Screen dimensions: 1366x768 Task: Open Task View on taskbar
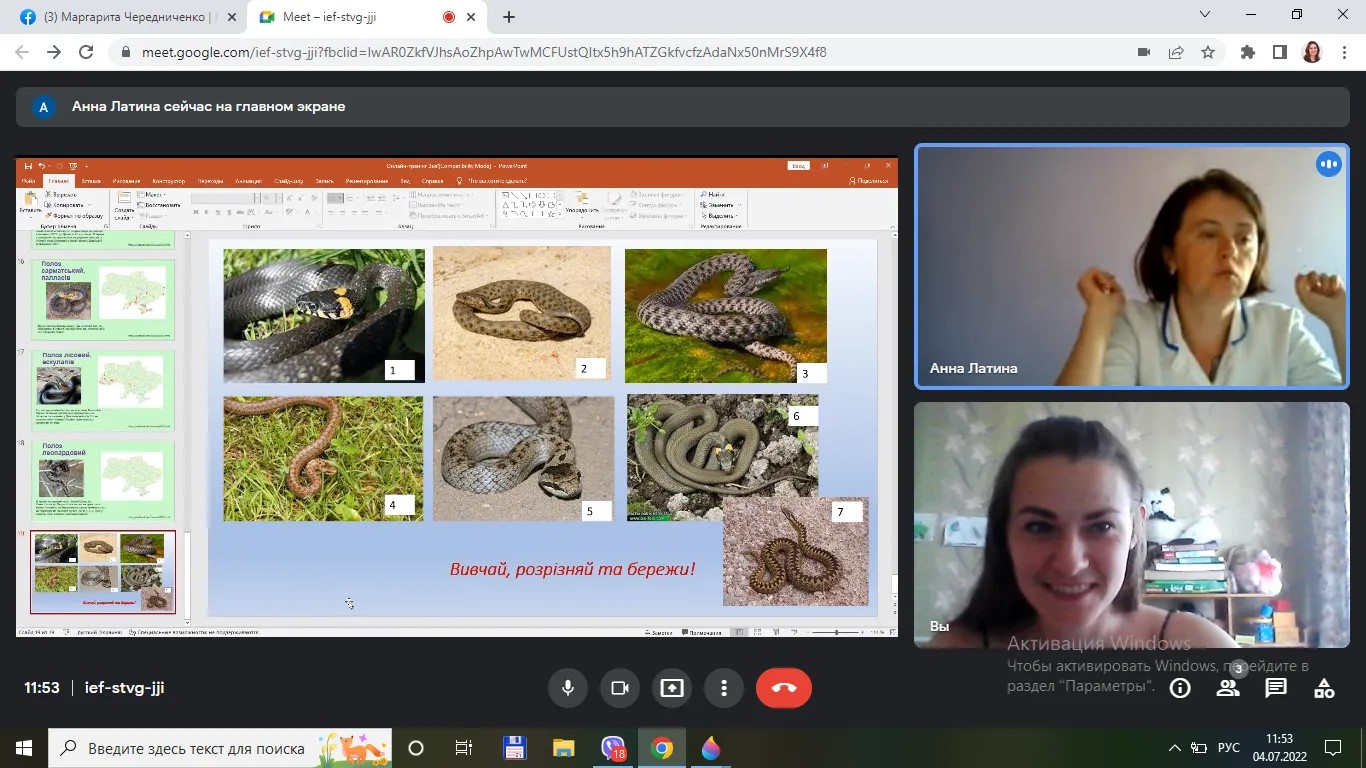pos(464,748)
